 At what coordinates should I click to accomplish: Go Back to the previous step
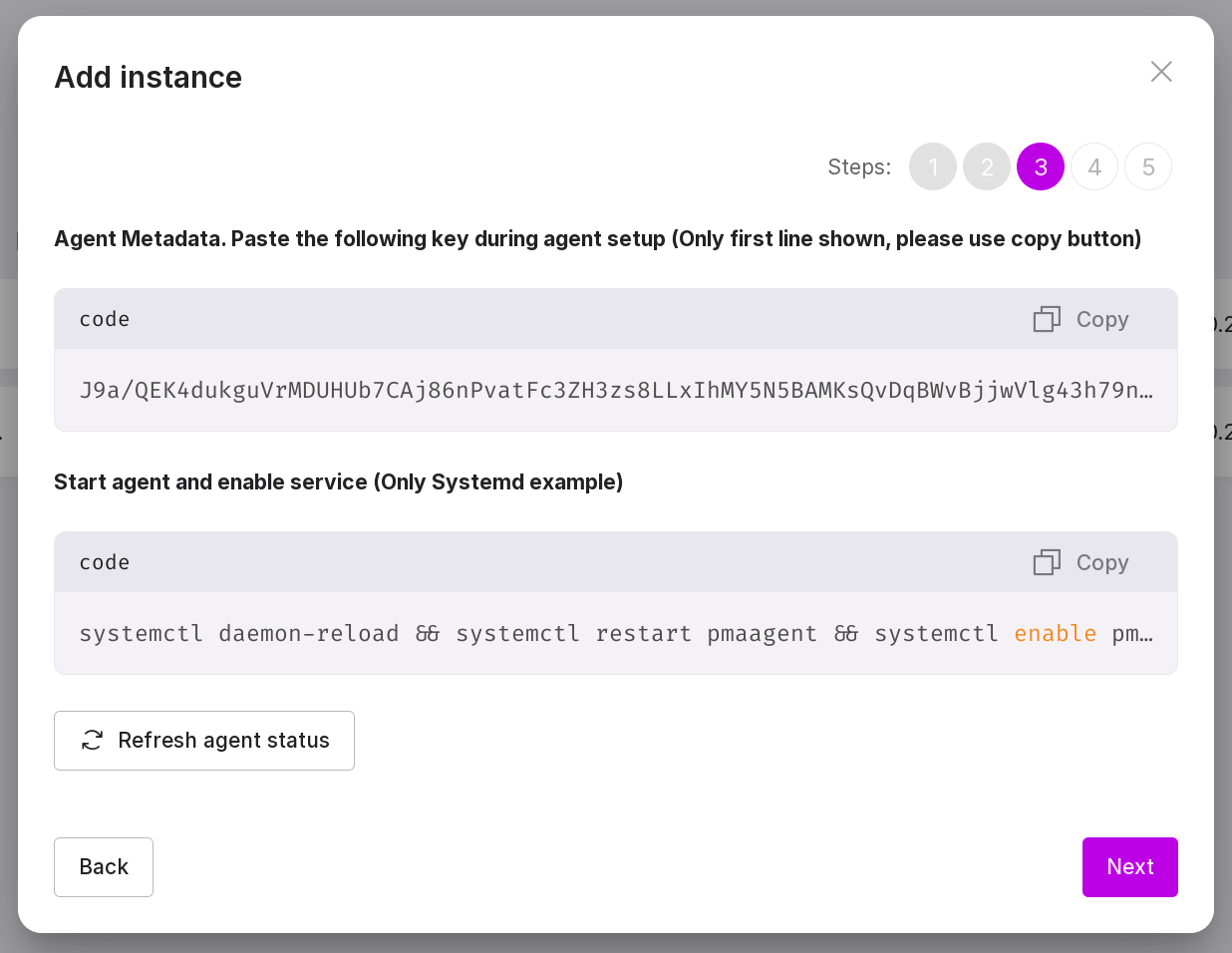click(104, 866)
